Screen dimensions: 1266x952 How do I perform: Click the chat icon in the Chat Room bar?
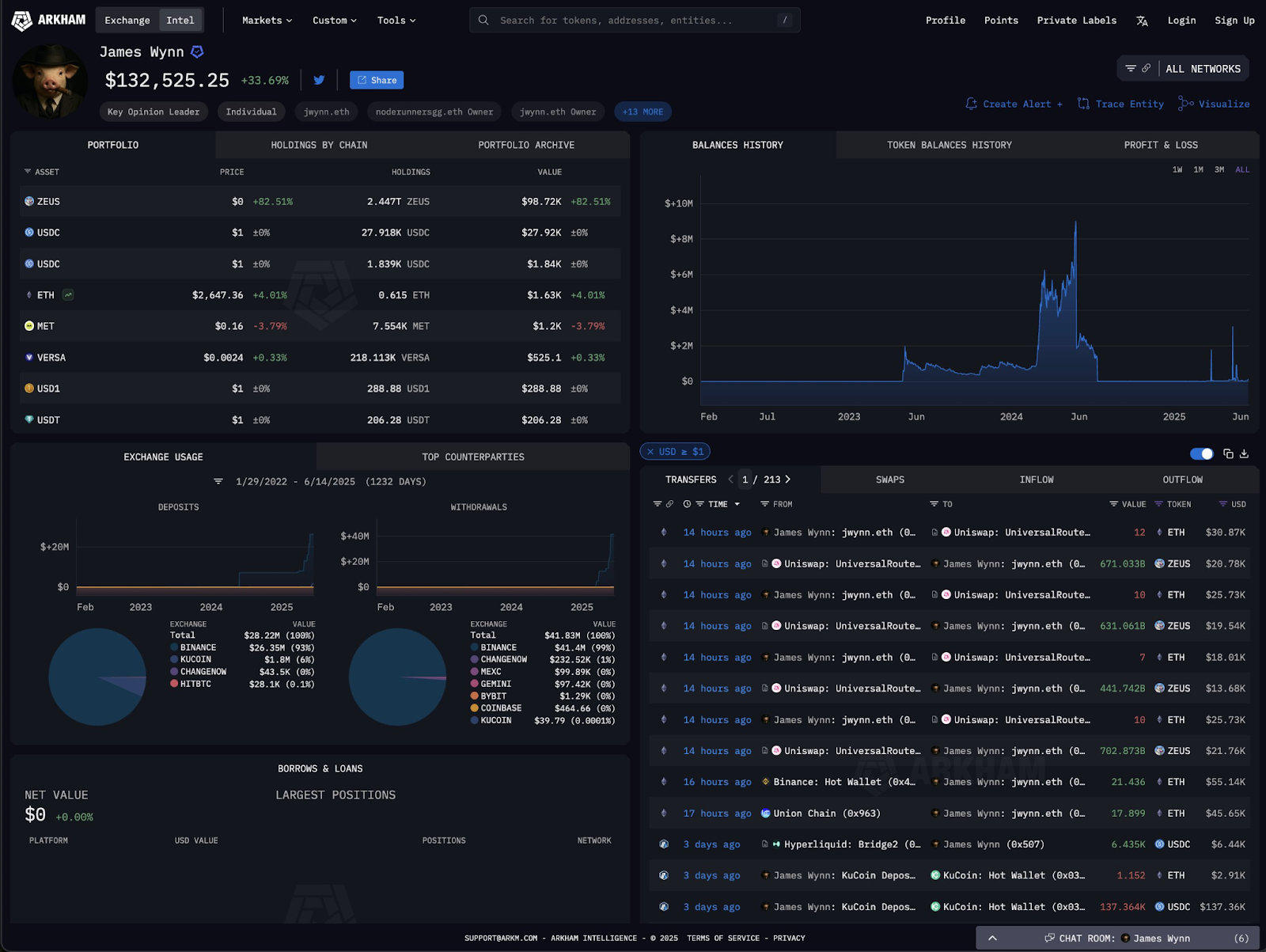[x=1048, y=938]
